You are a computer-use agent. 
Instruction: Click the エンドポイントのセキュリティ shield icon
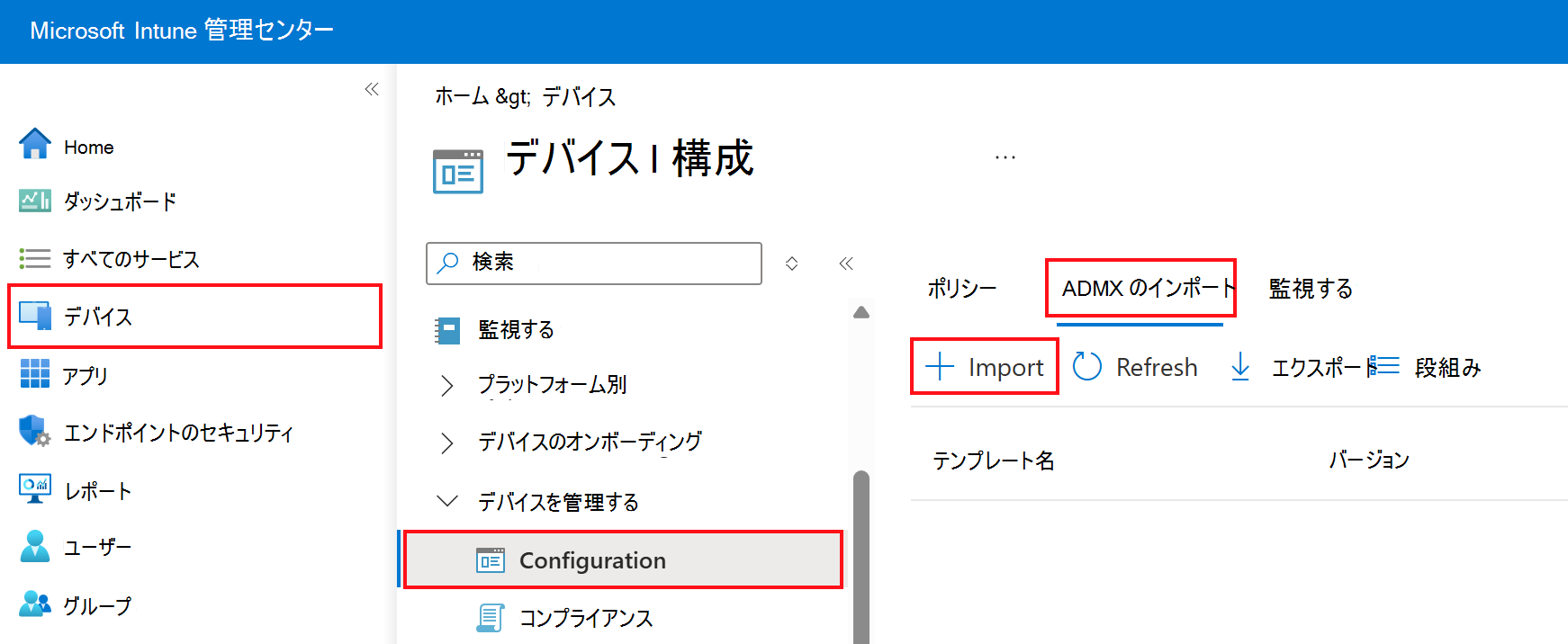coord(35,431)
